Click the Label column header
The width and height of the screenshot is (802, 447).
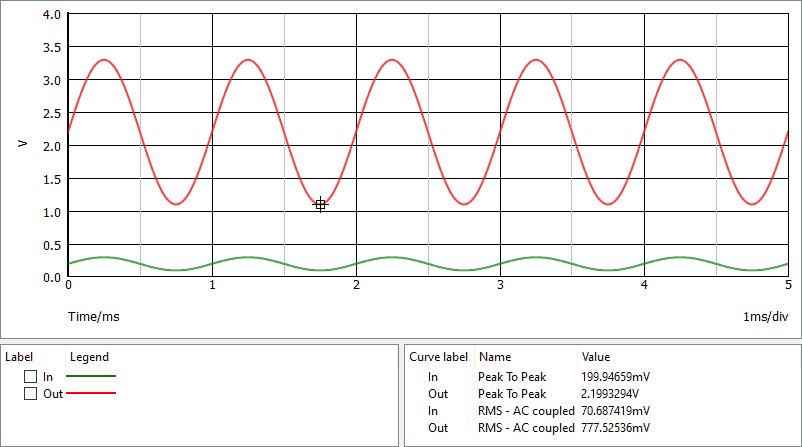19,357
